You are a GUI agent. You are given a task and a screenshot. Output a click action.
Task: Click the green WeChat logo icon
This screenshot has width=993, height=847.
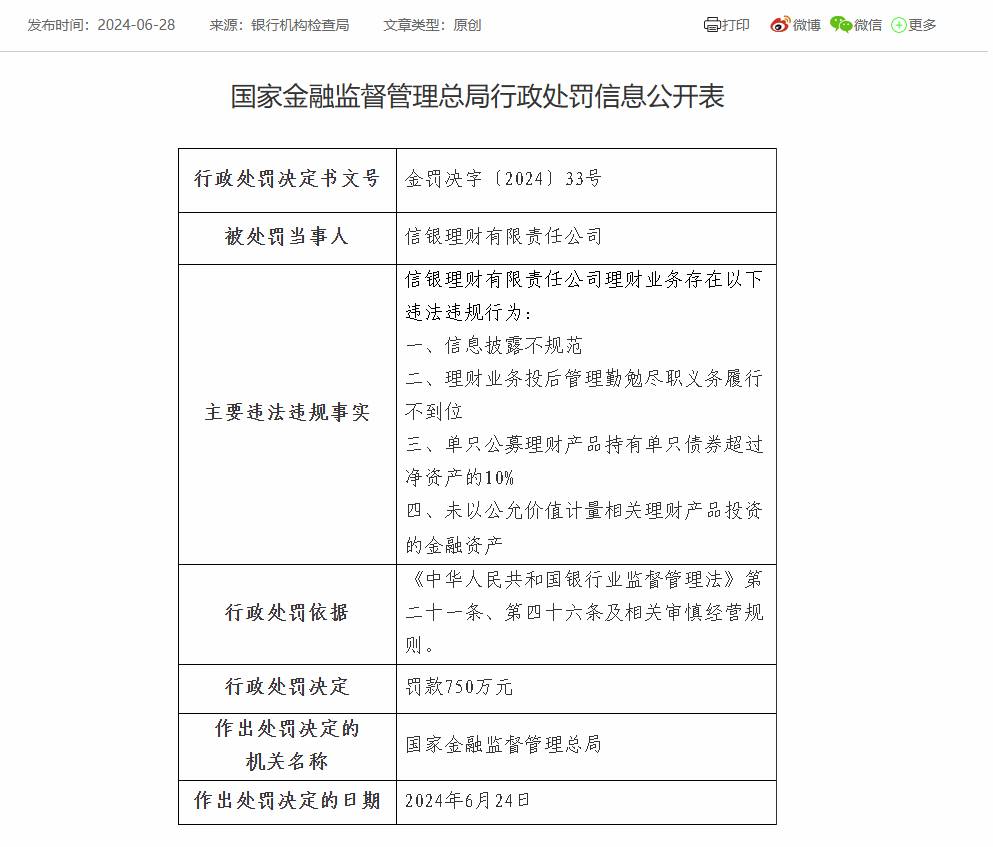click(841, 25)
